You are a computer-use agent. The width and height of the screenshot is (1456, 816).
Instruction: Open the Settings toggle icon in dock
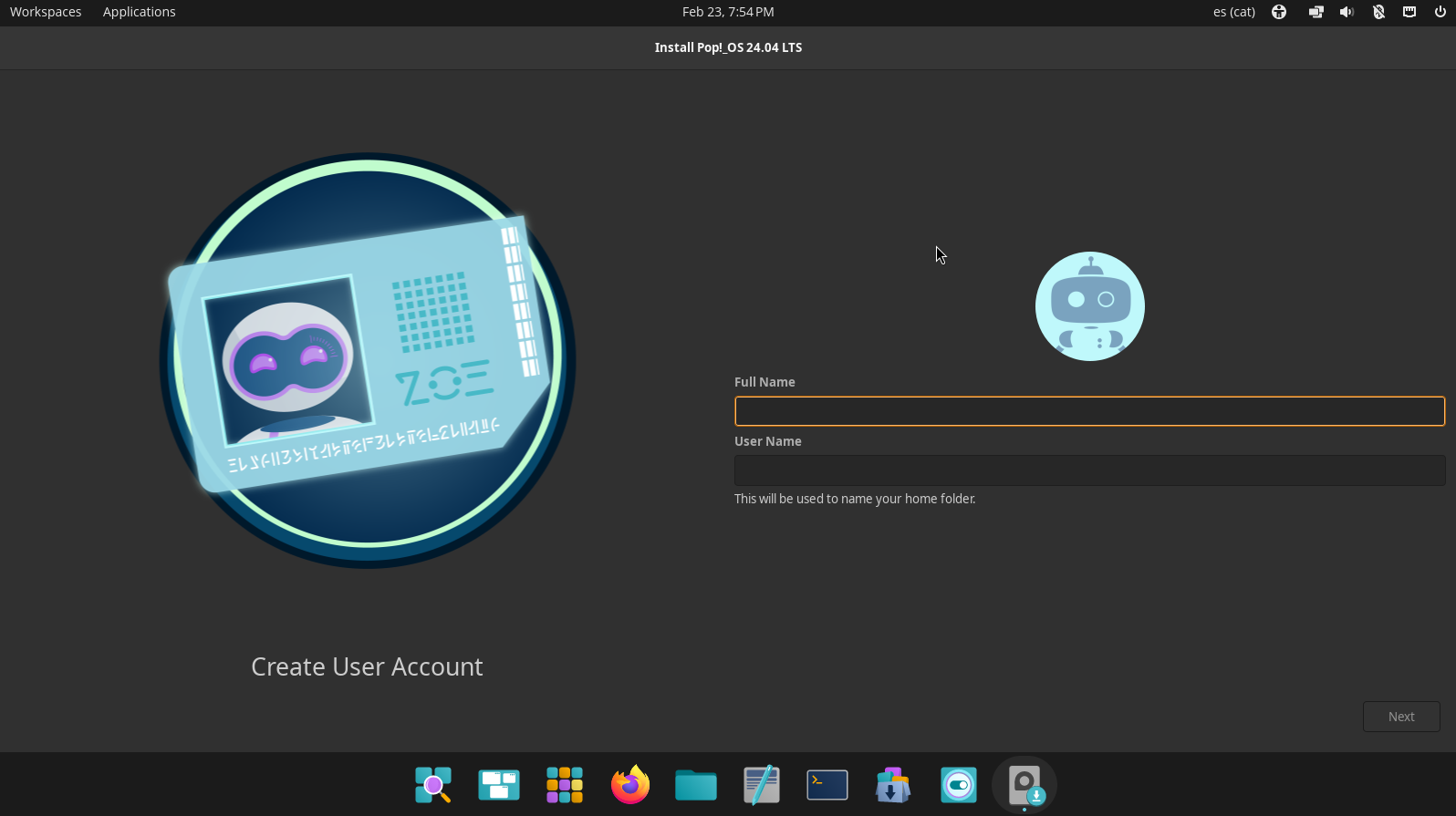(959, 785)
